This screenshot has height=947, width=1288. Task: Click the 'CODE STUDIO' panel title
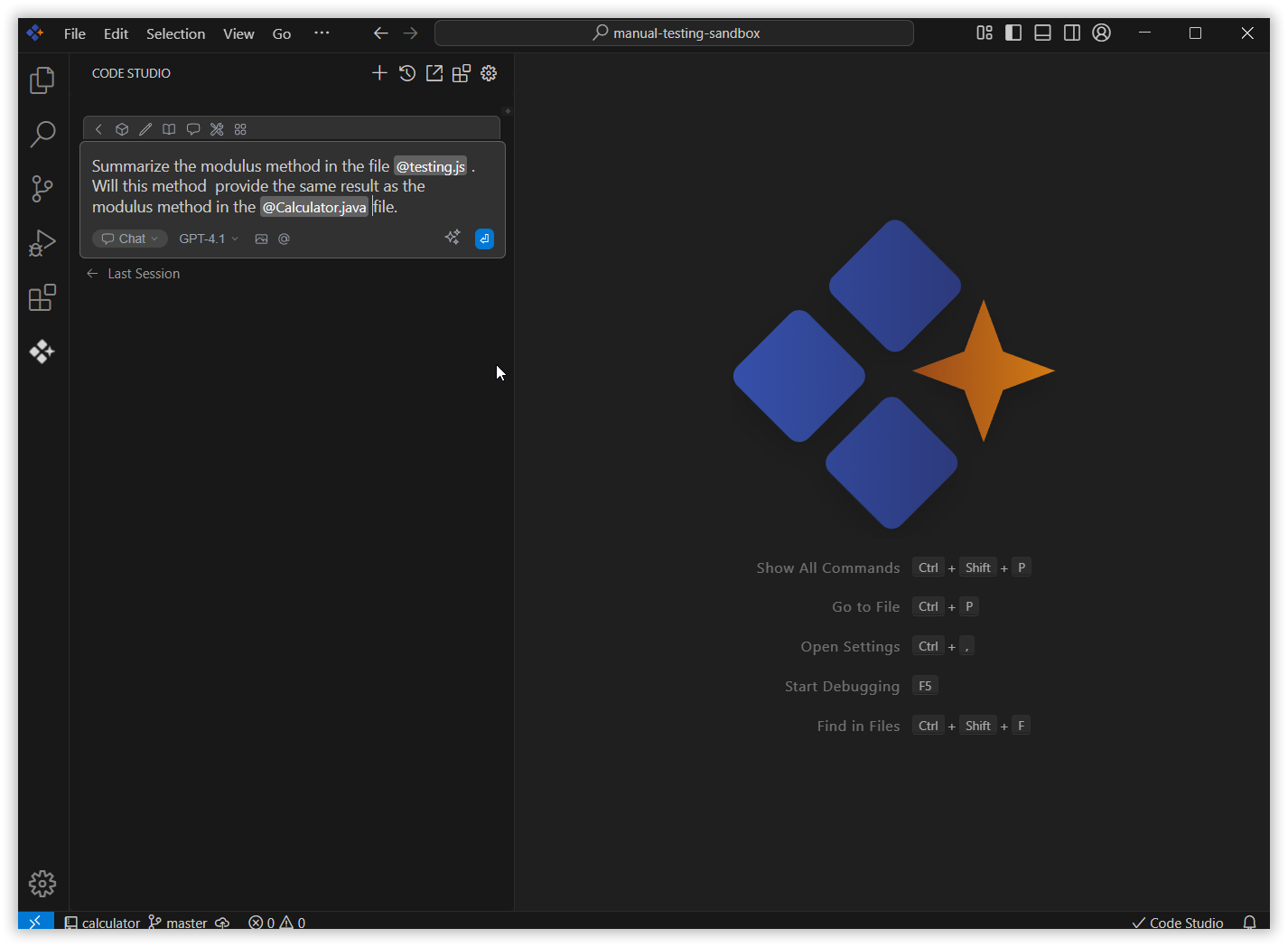131,73
